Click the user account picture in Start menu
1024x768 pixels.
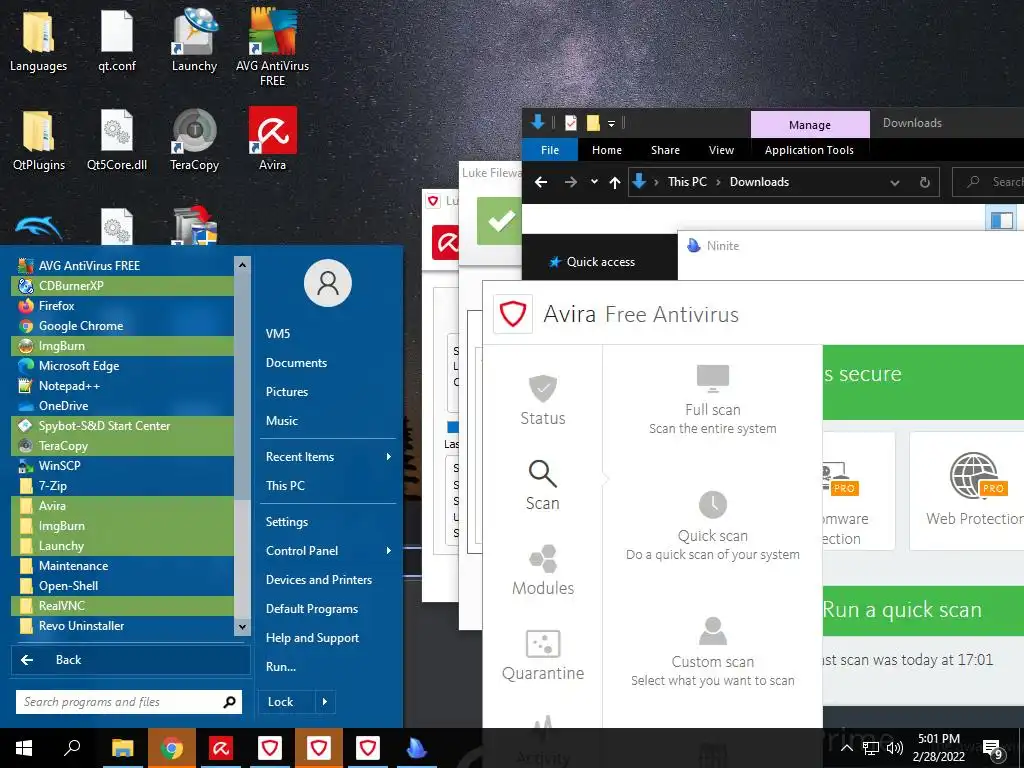pyautogui.click(x=328, y=283)
